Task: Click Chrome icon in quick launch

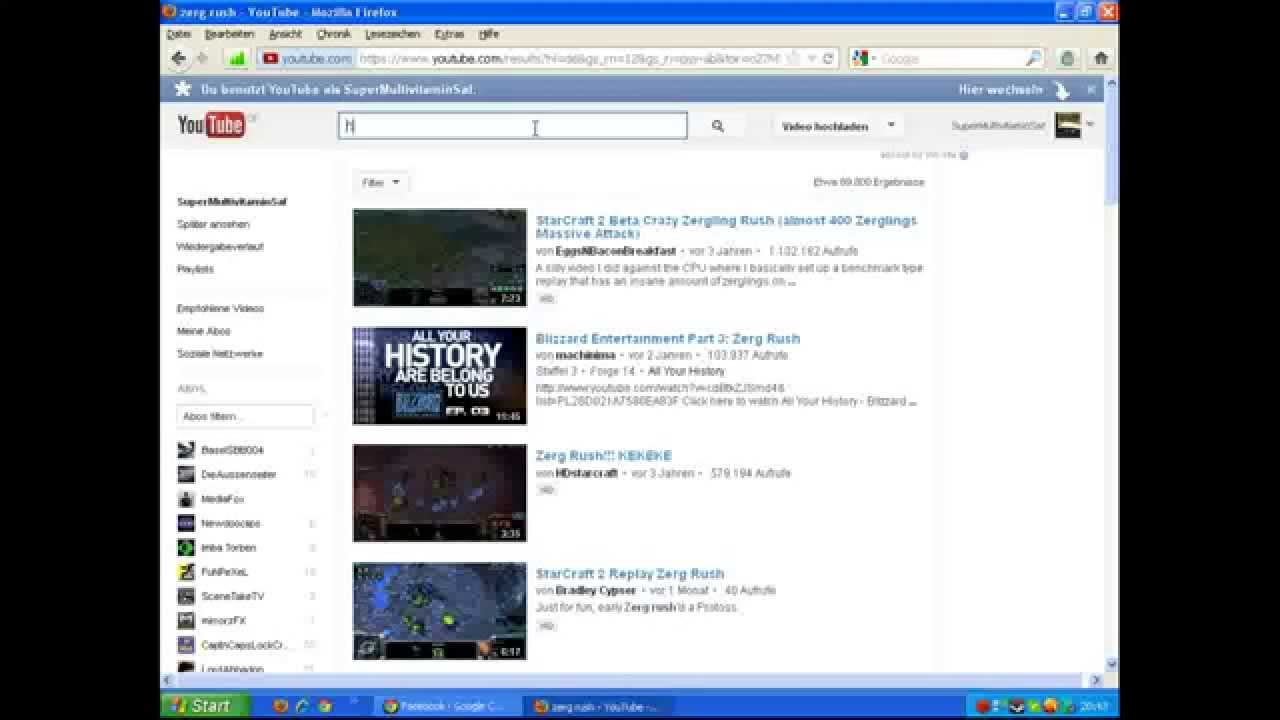Action: [324, 706]
